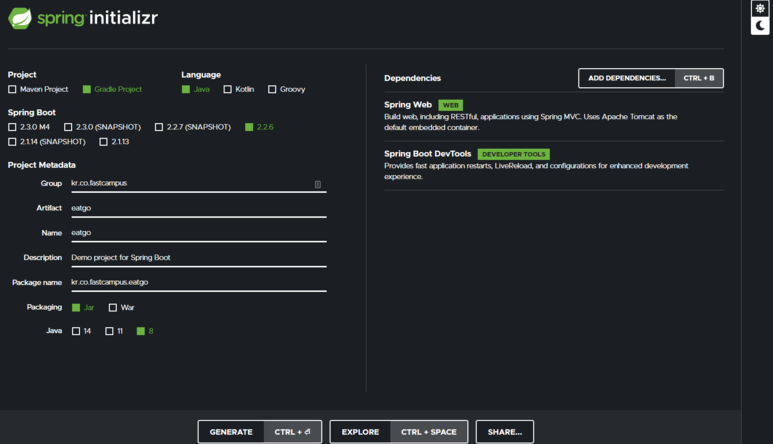Click the Spring Initializr leaf logo
Screen dimensions: 773x444
coord(19,18)
